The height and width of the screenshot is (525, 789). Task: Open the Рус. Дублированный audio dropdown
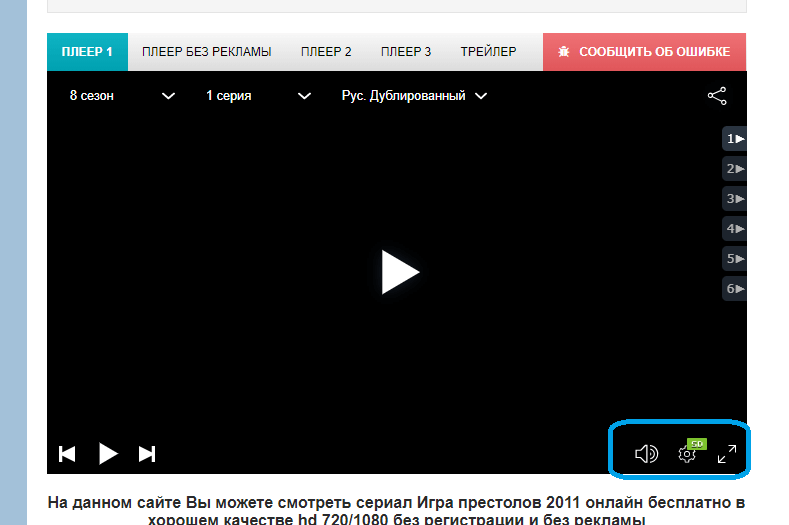coord(414,96)
